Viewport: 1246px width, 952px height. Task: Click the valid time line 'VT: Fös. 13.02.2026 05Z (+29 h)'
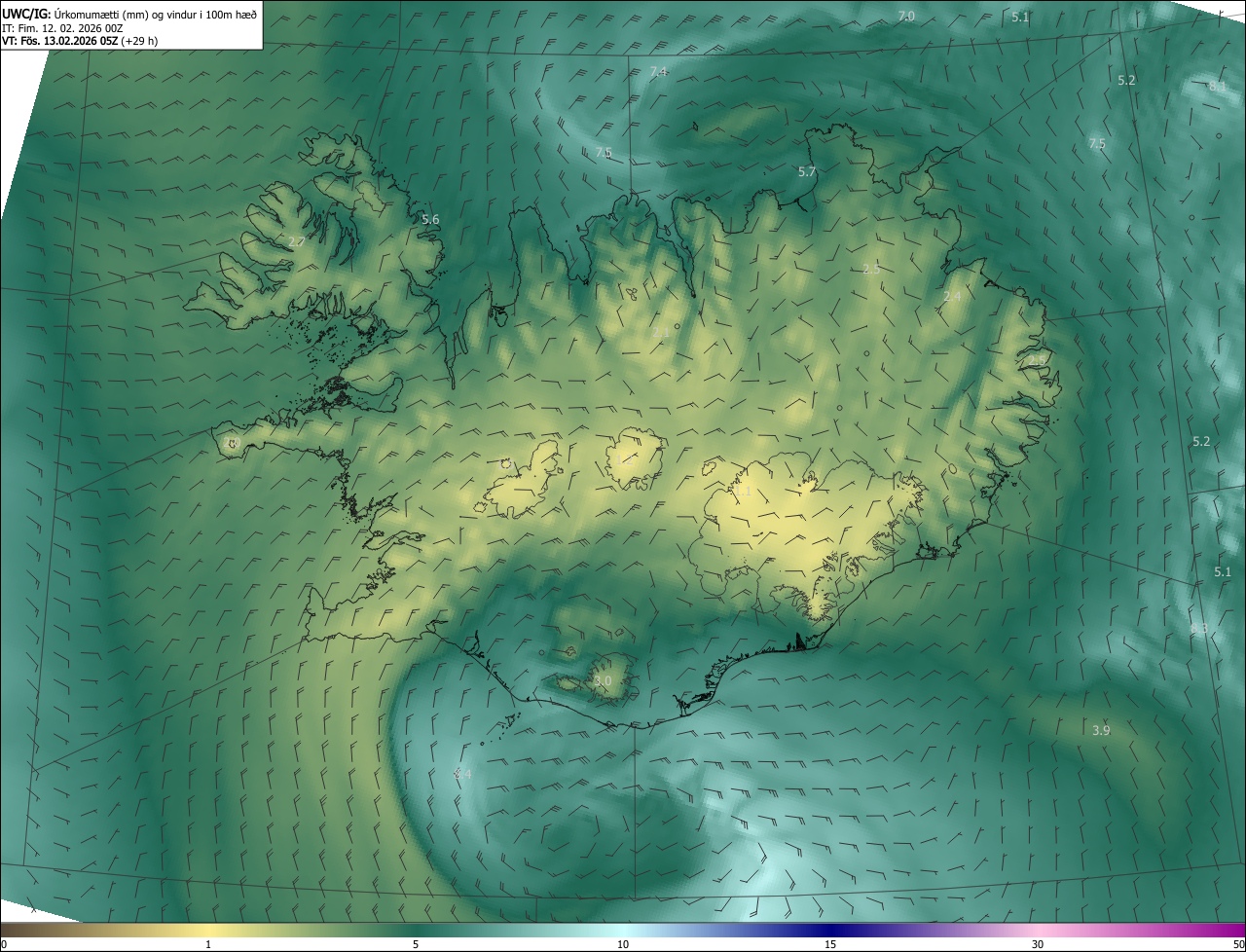(x=80, y=41)
